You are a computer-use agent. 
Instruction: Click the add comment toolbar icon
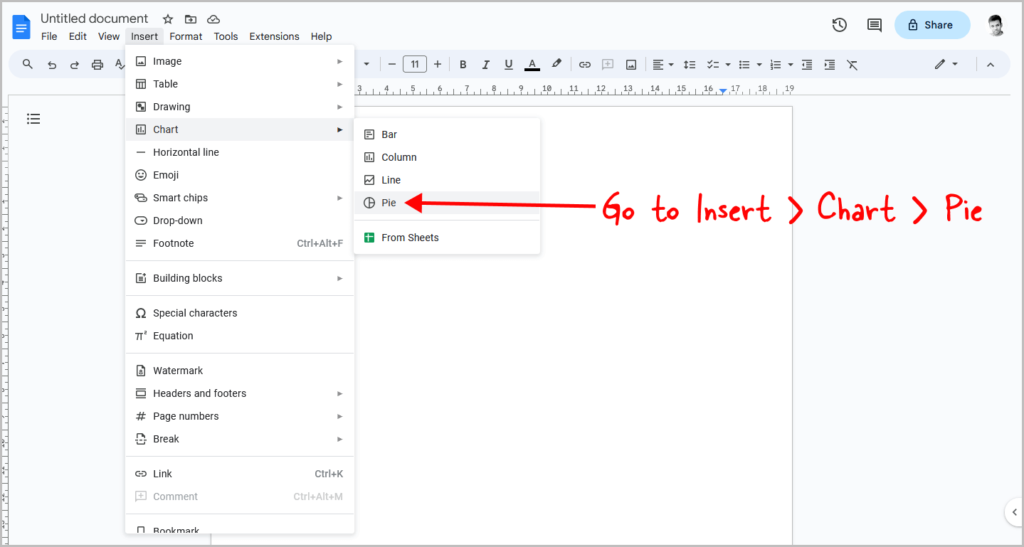click(607, 64)
